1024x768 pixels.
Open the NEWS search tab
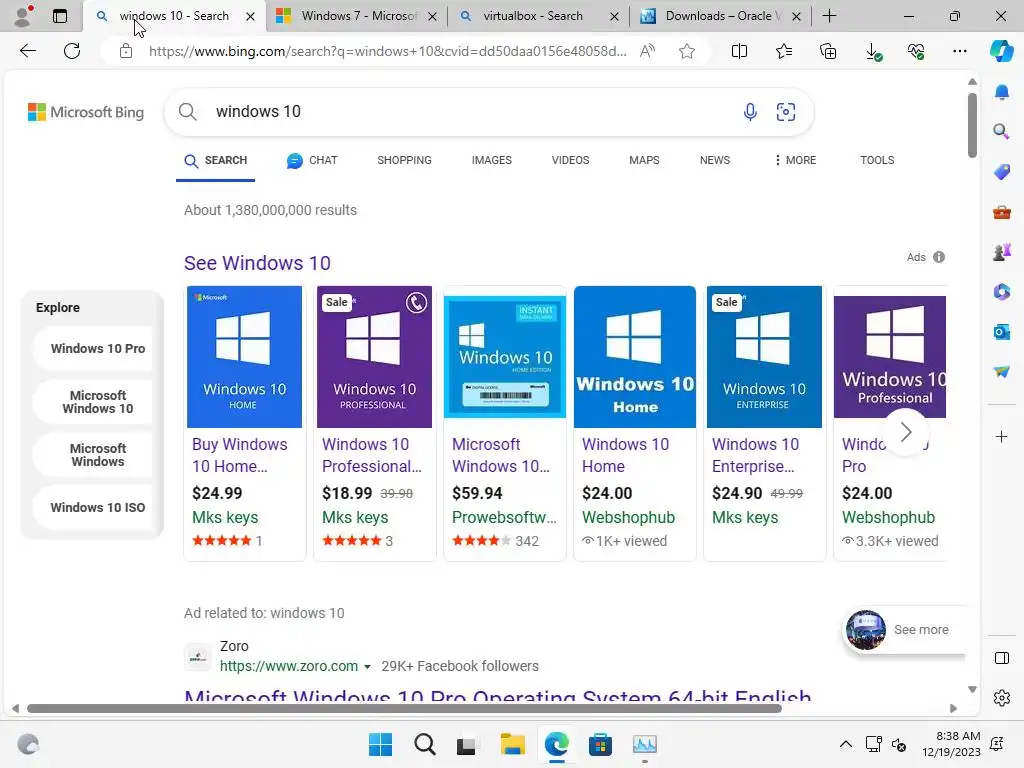pyautogui.click(x=714, y=160)
